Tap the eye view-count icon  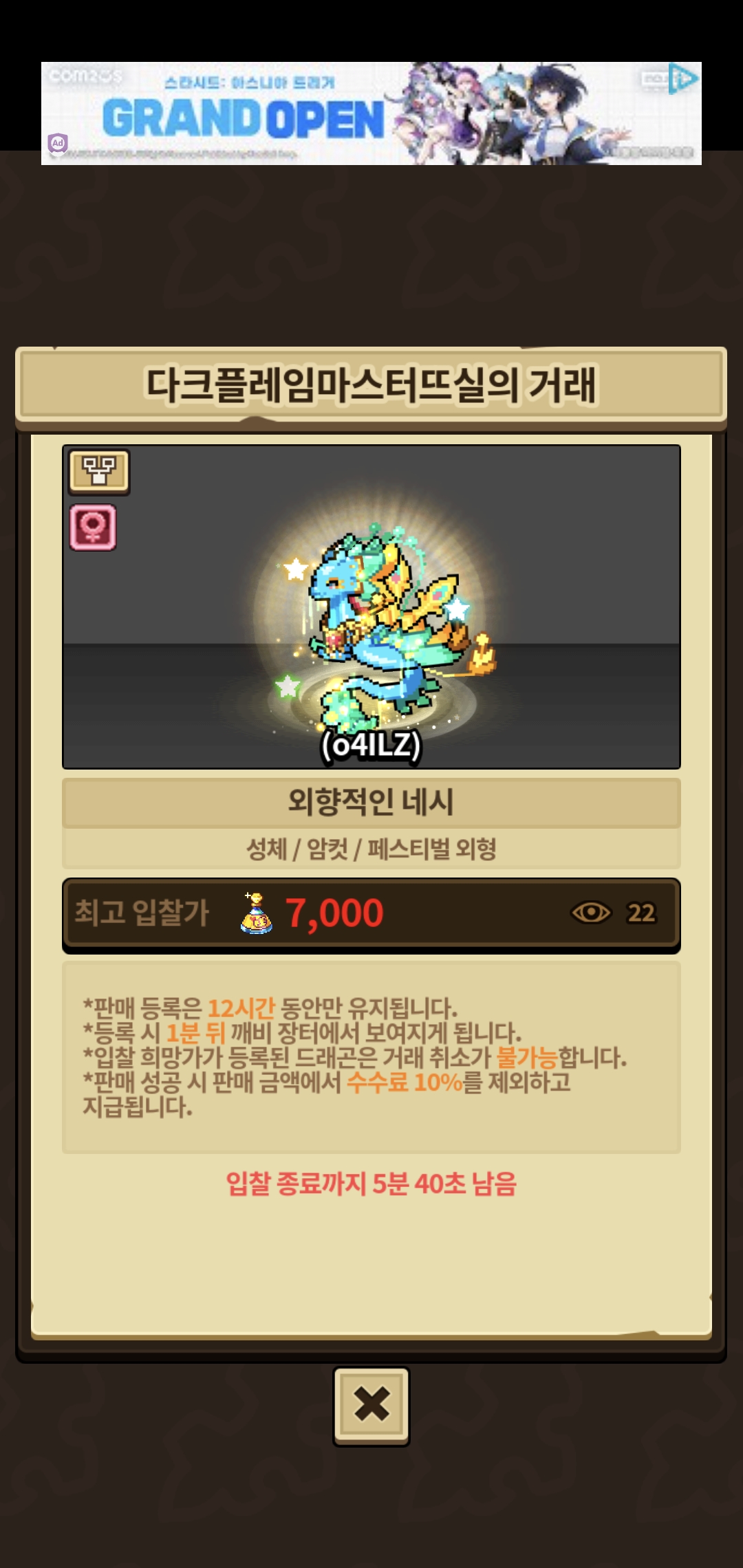point(590,913)
